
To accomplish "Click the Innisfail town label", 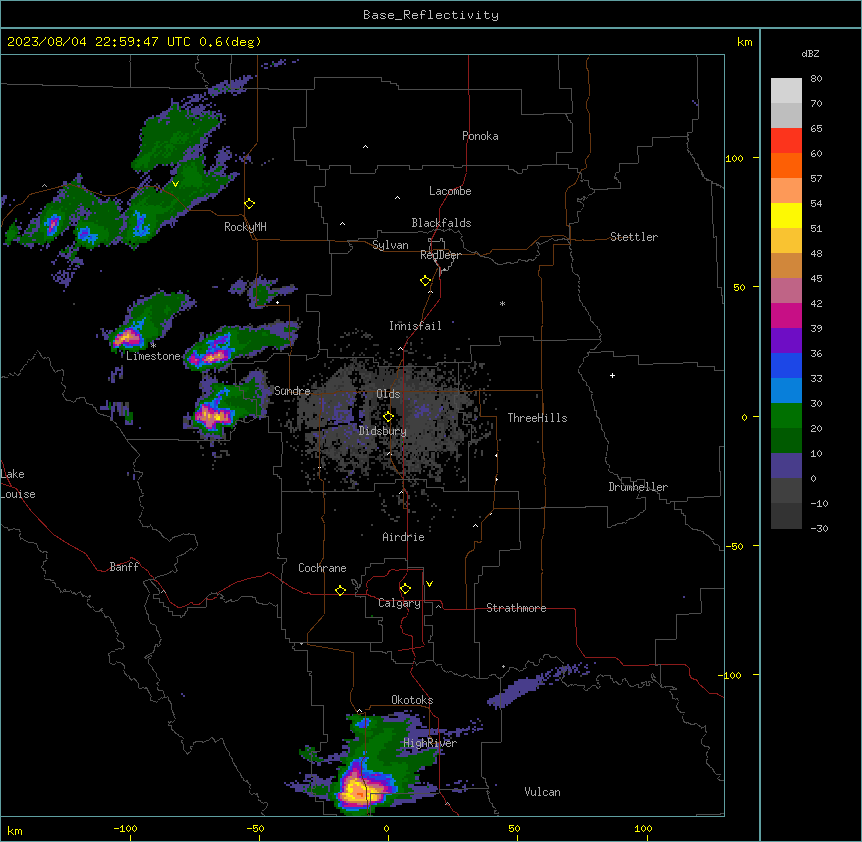I will click(x=415, y=326).
